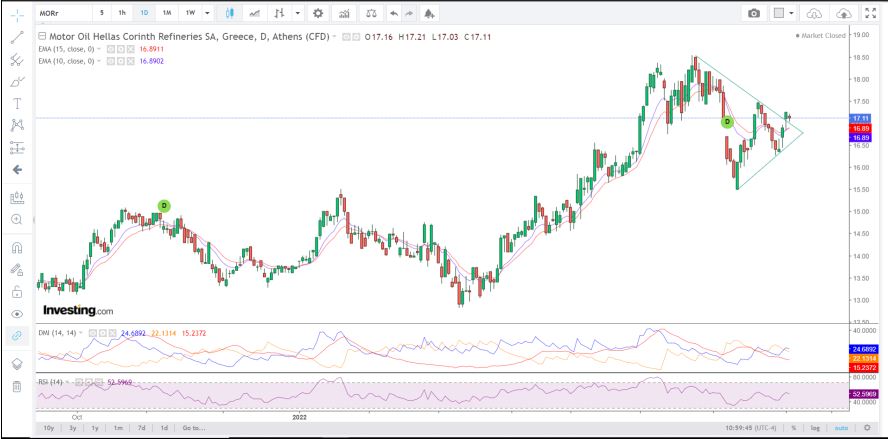Take a chart snapshot with camera icon
This screenshot has width=888, height=439.
(x=753, y=14)
